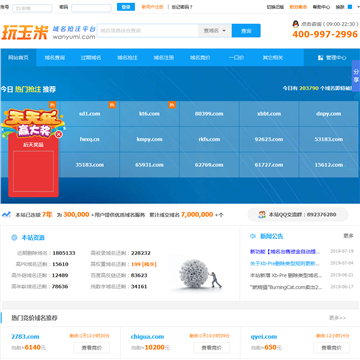Open the news item dated 2019-07-19
Screen dimensions: 360x360
(x=285, y=251)
